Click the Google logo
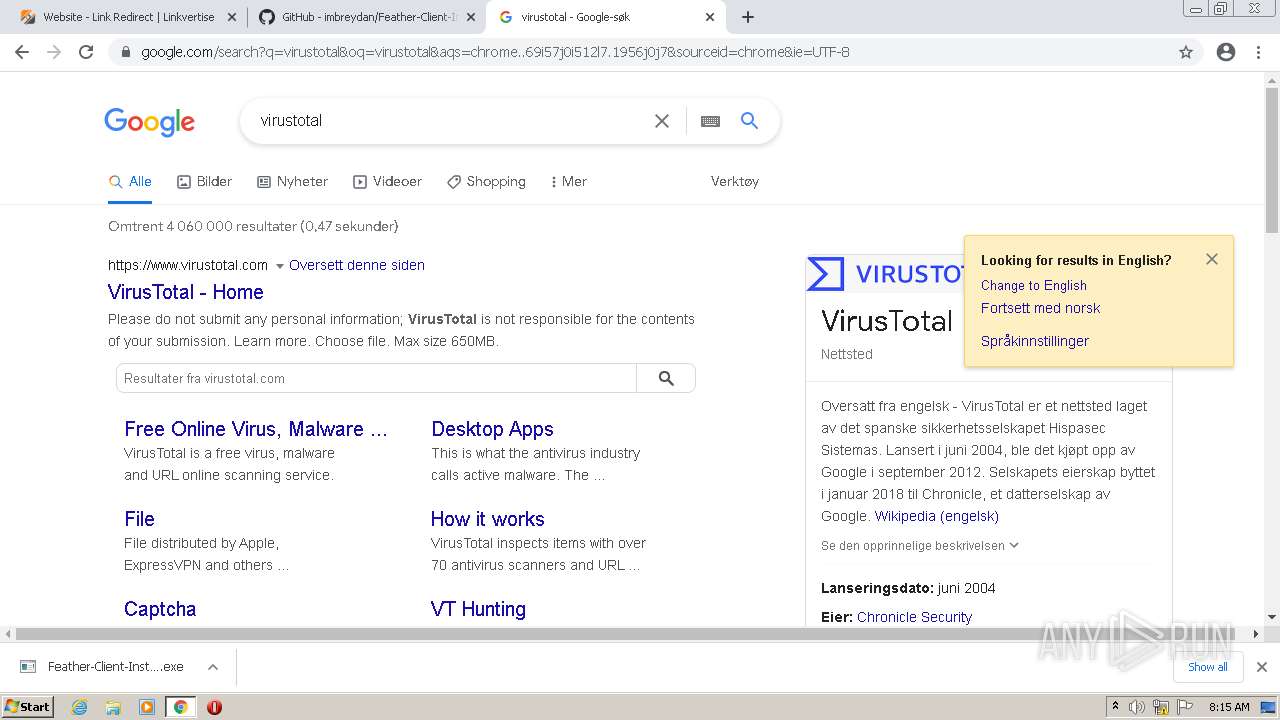The width and height of the screenshot is (1280, 720). [150, 122]
